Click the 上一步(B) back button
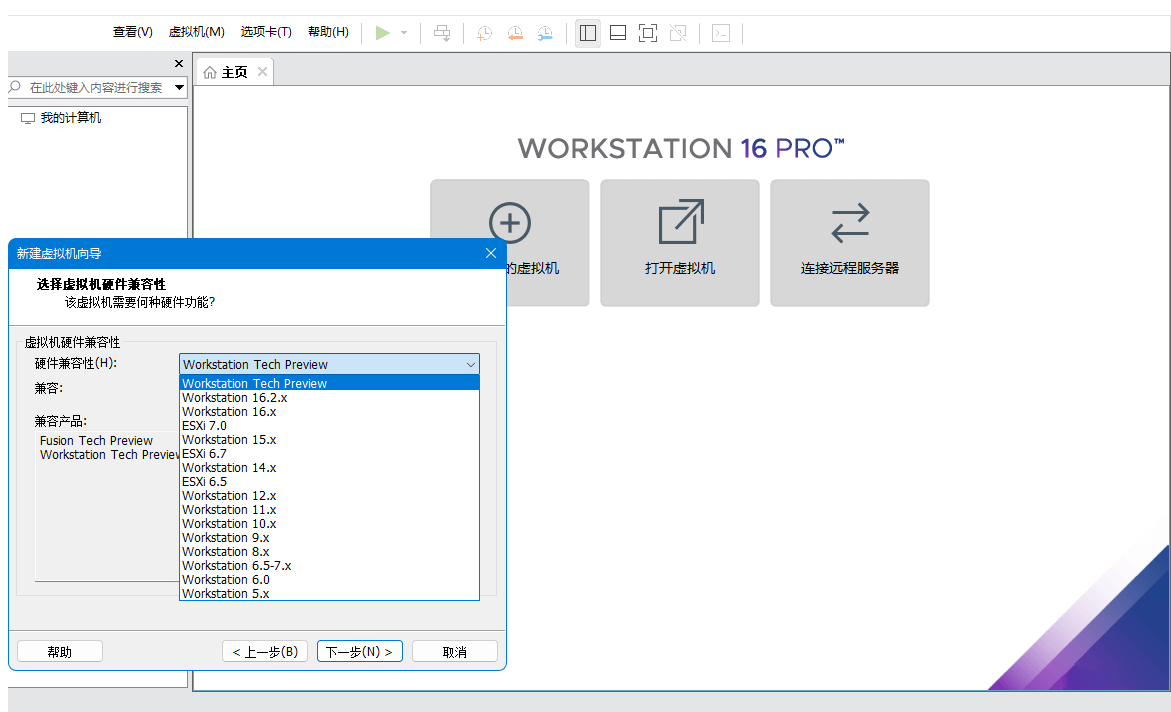The image size is (1171, 712). [265, 651]
